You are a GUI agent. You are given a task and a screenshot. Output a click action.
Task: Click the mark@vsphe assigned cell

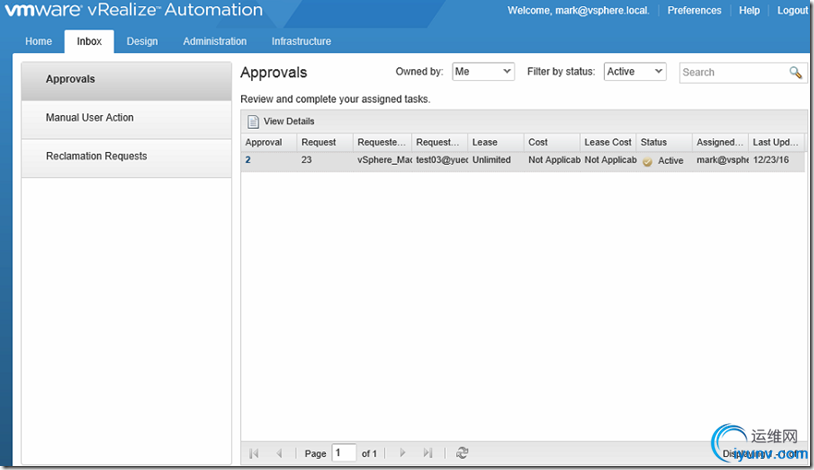[720, 160]
